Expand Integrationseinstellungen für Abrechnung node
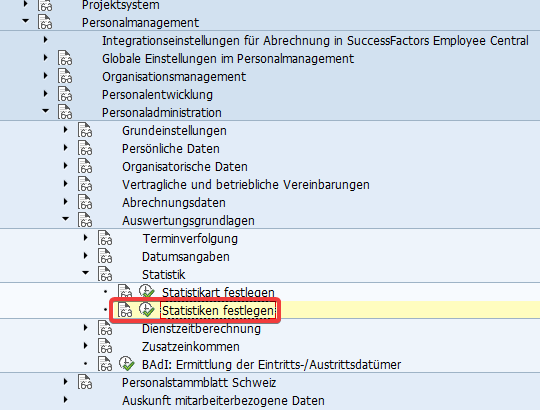This screenshot has width=540, height=410. [x=45, y=40]
